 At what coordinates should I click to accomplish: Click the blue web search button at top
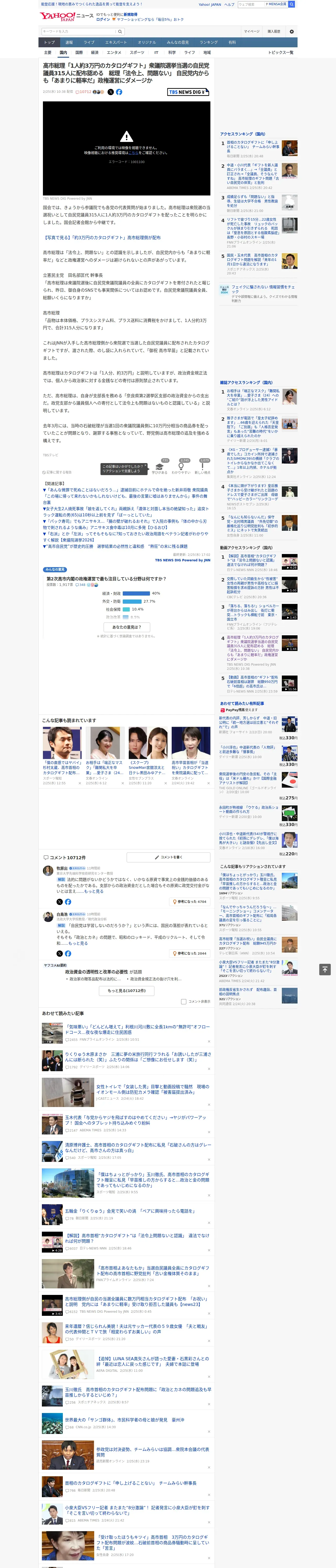(292, 4)
